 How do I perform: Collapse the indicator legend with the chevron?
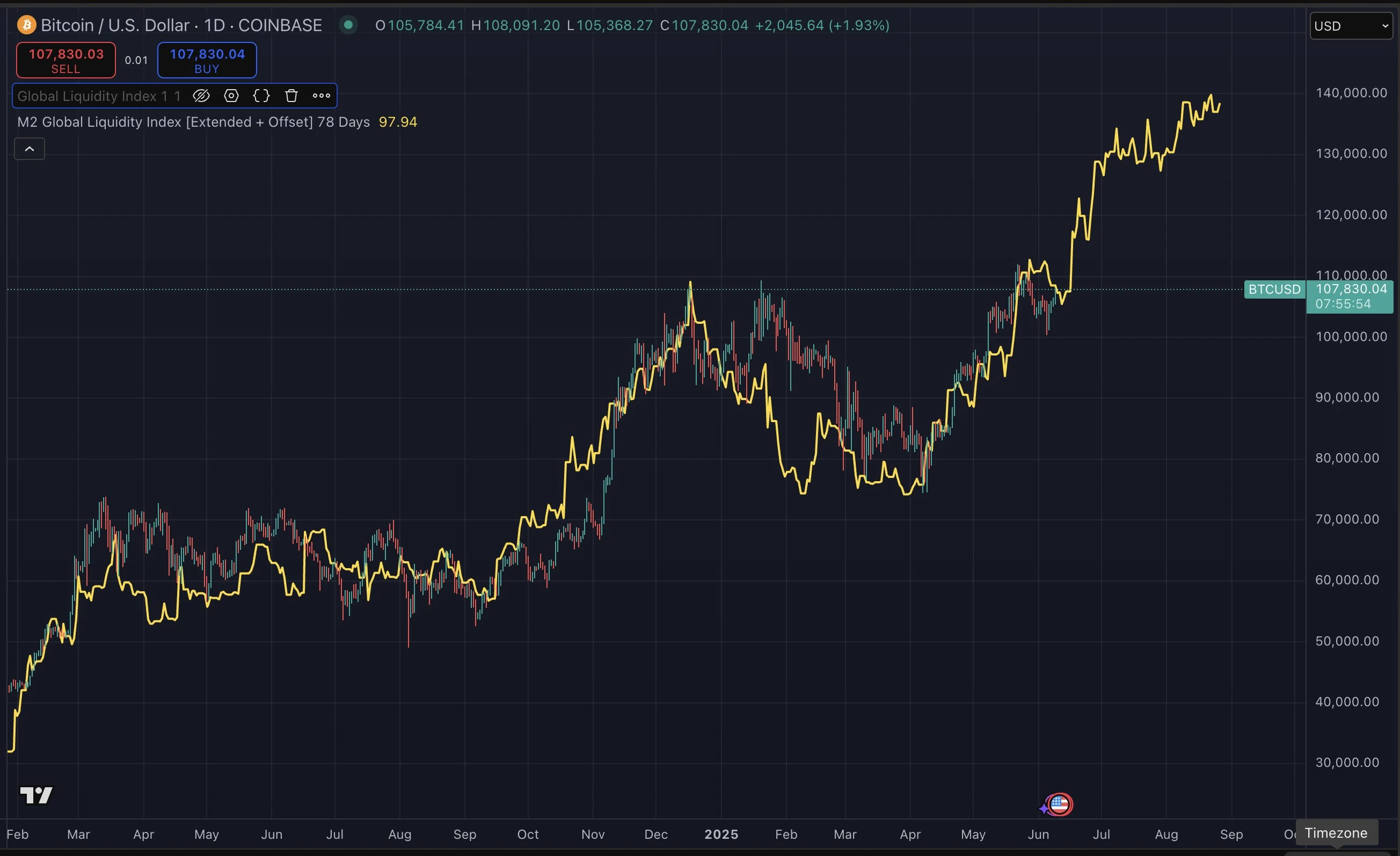point(29,148)
